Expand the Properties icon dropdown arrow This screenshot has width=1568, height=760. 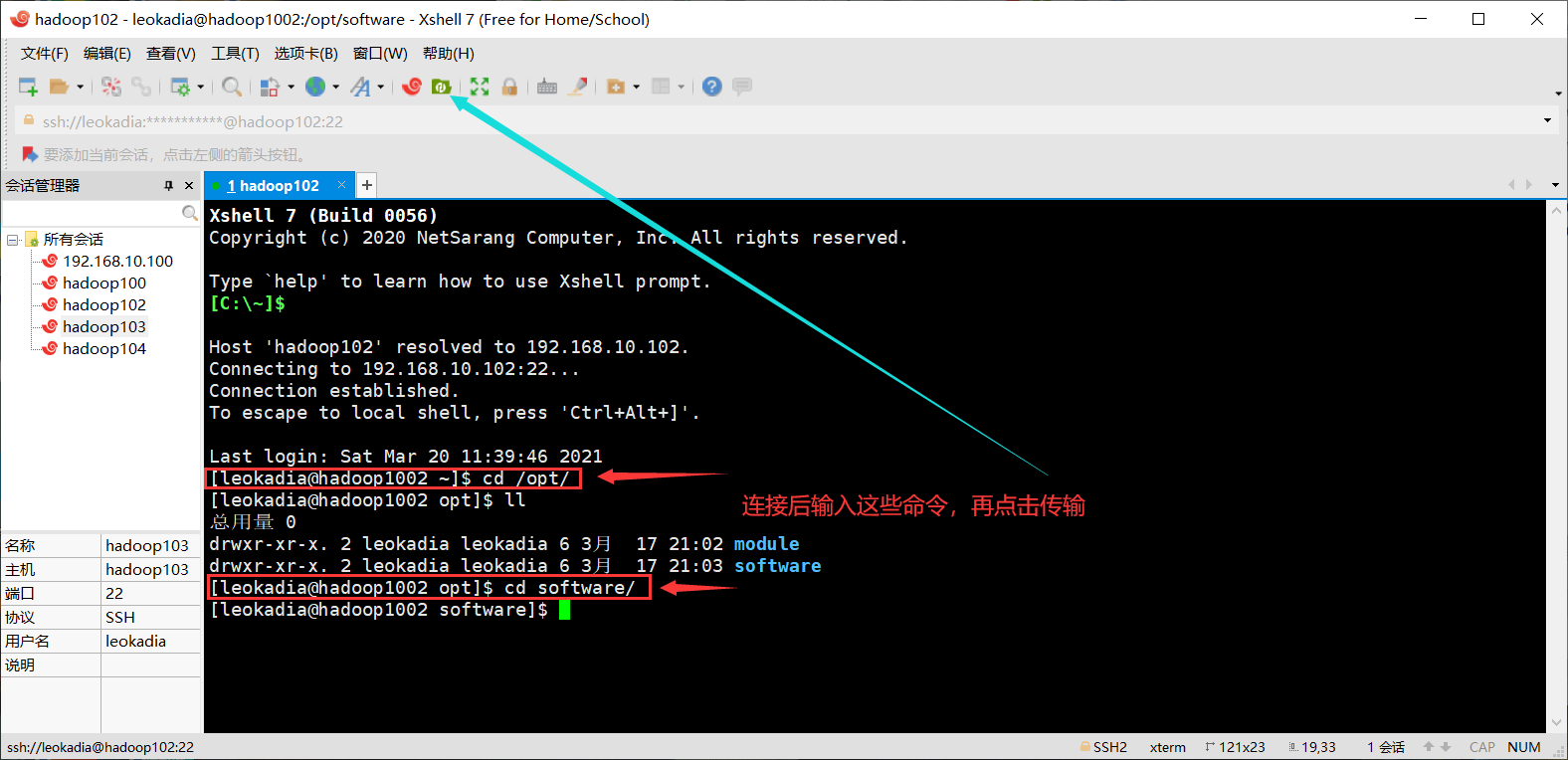(200, 87)
